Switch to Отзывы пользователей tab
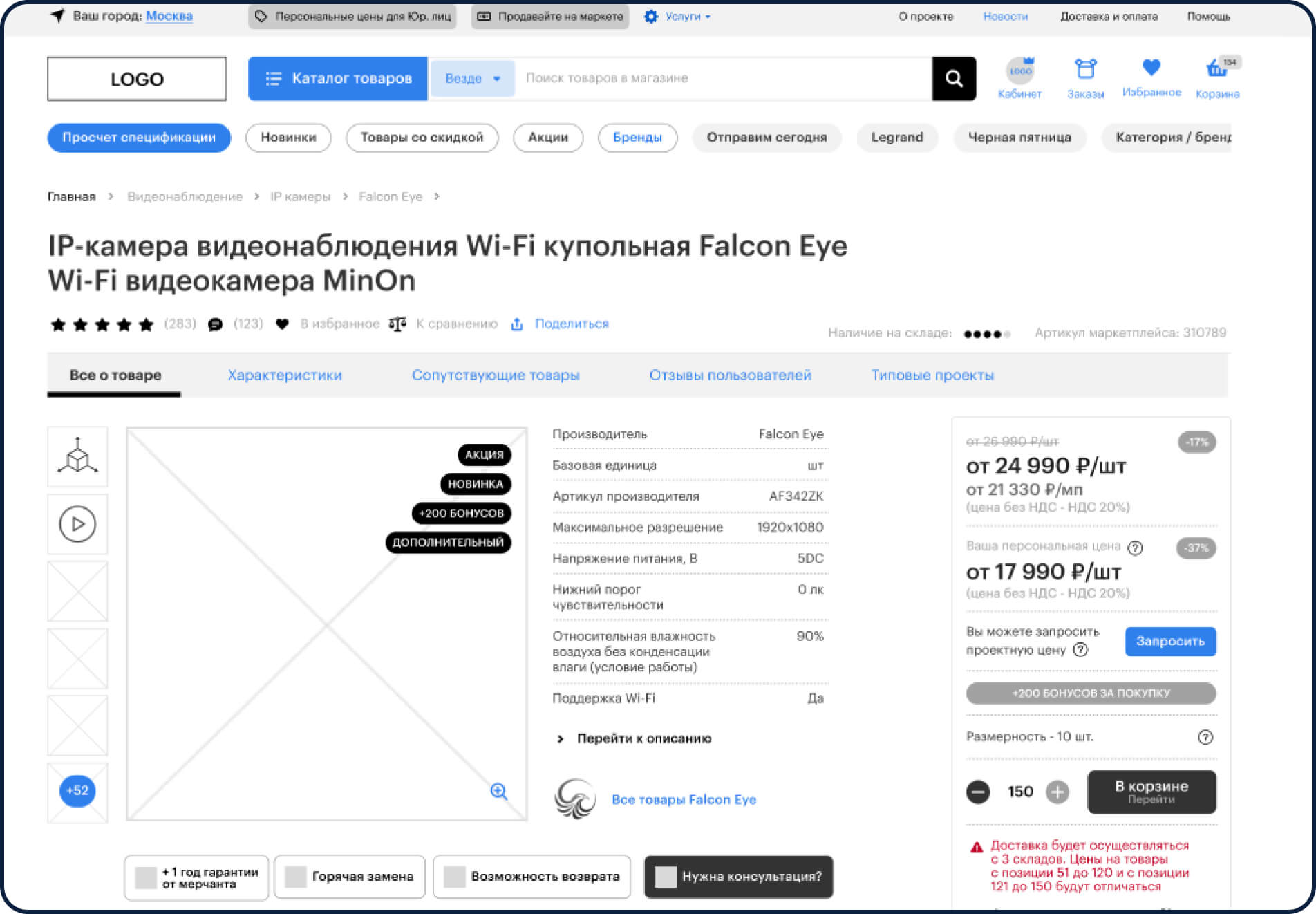 click(730, 375)
